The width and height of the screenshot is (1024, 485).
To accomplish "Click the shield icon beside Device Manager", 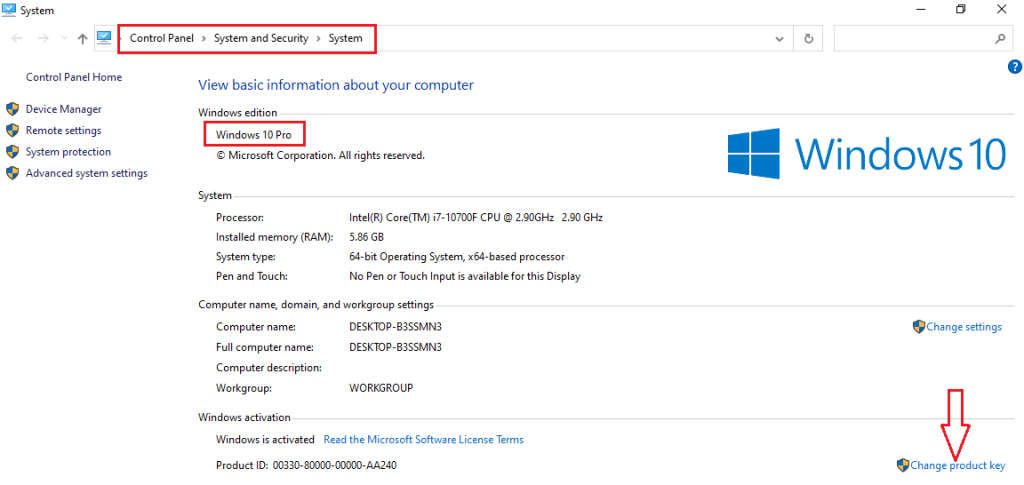I will pyautogui.click(x=12, y=109).
